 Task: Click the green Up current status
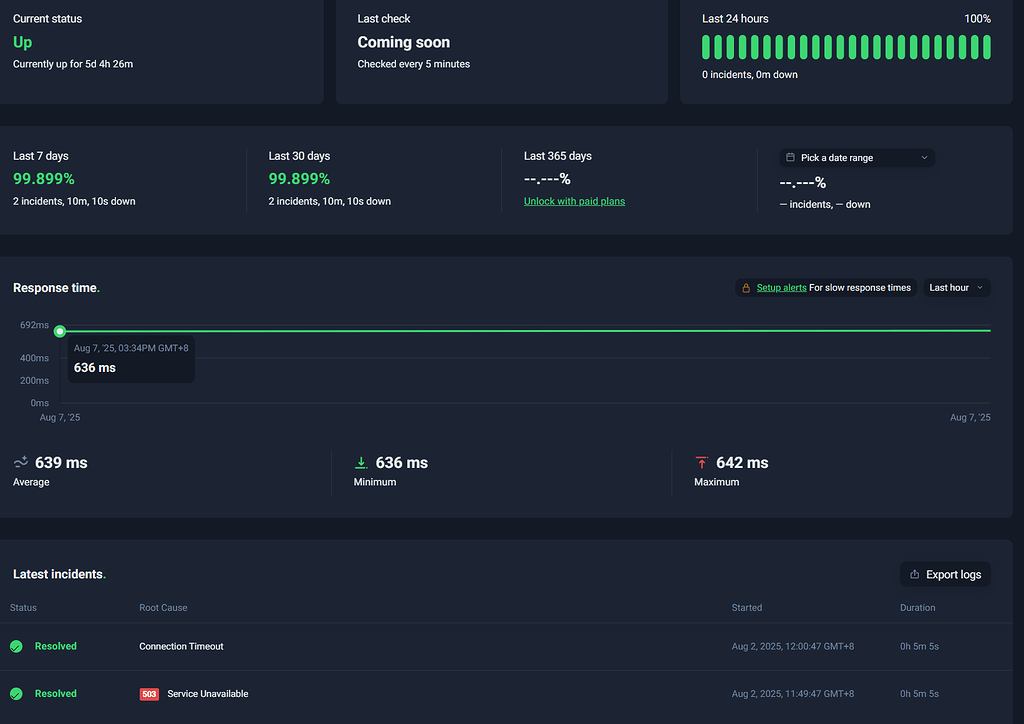coord(22,42)
